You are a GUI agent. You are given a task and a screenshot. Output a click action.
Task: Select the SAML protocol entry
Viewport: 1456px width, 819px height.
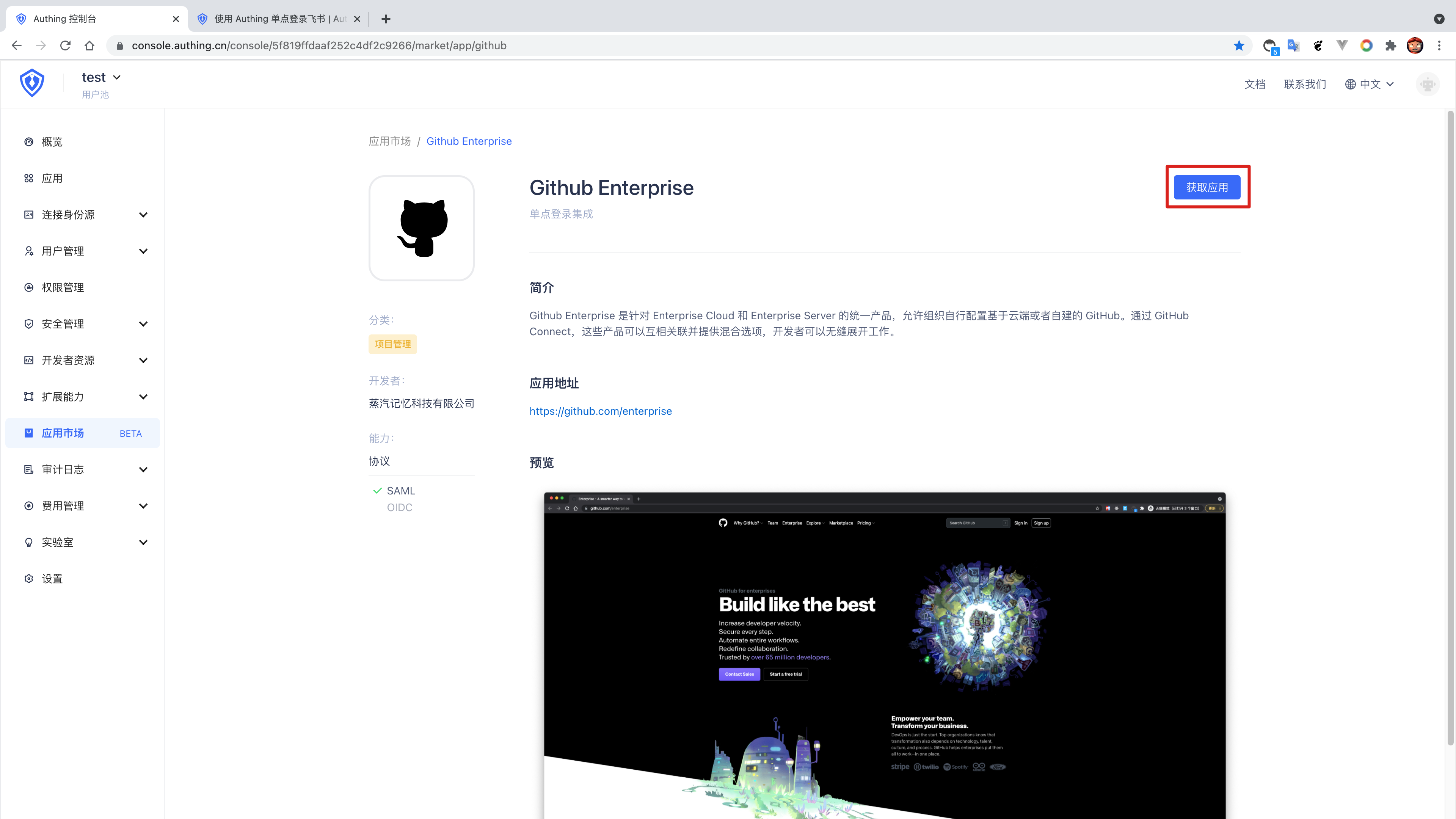click(401, 491)
